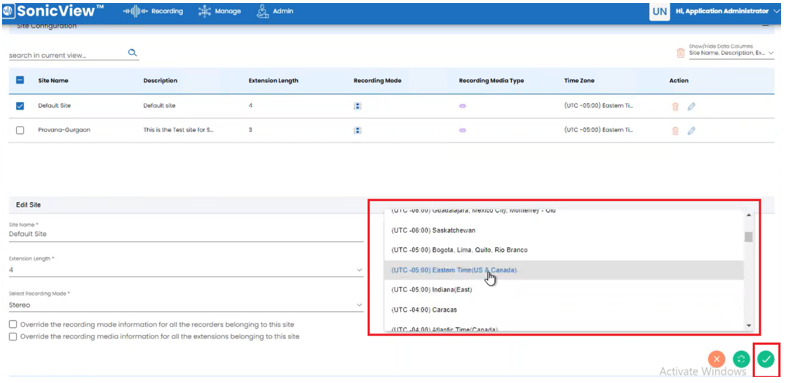This screenshot has height=383, width=787.
Task: Delete the Provana-Gurgaon row
Action: pos(676,131)
